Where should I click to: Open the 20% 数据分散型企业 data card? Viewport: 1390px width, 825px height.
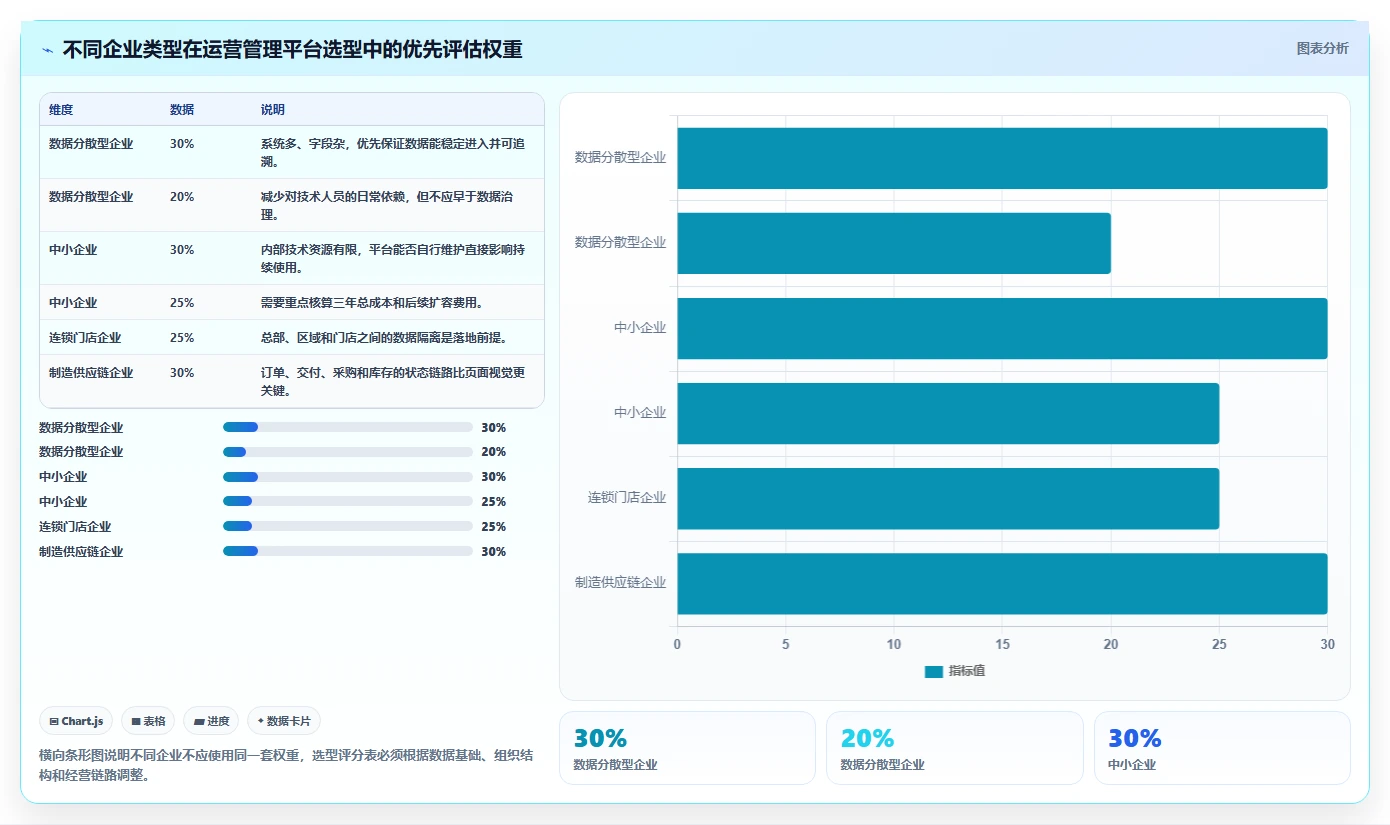[x=954, y=748]
